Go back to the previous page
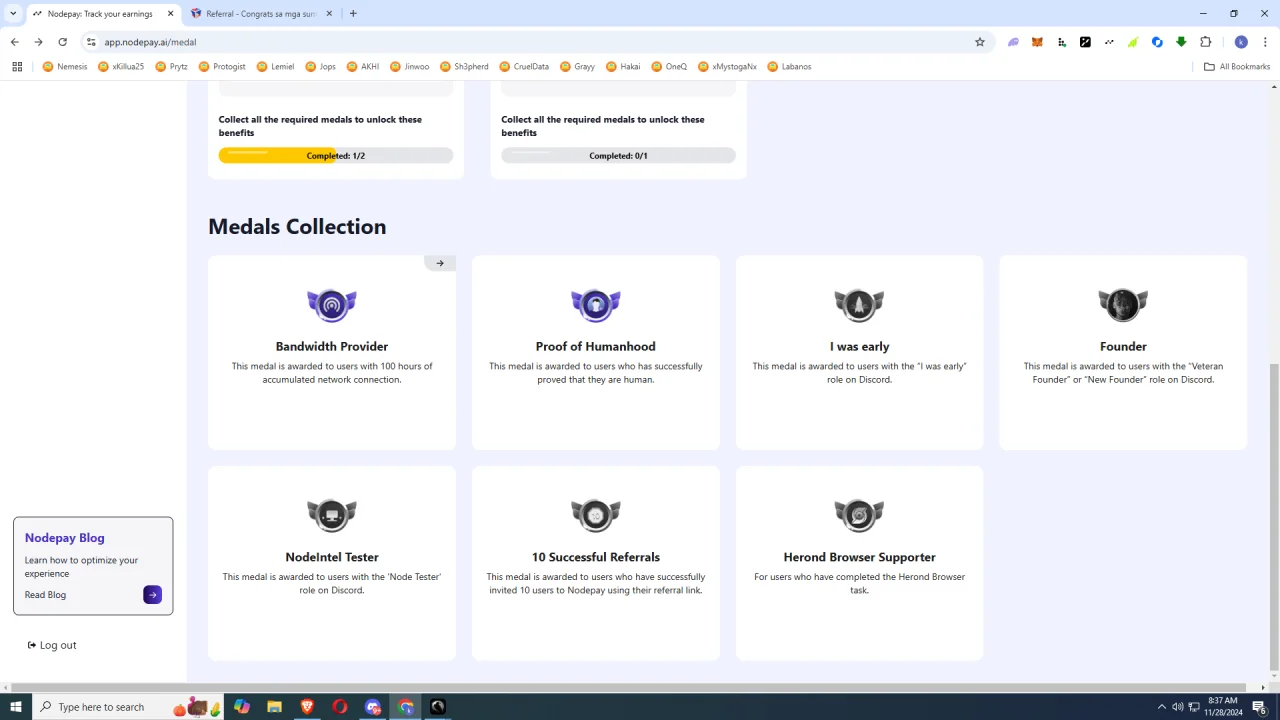This screenshot has height=720, width=1280. (14, 42)
